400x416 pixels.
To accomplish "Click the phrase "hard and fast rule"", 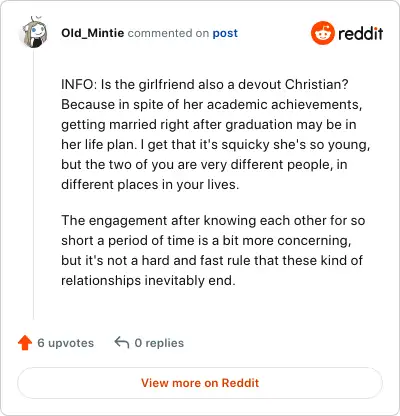I will (x=196, y=260).
